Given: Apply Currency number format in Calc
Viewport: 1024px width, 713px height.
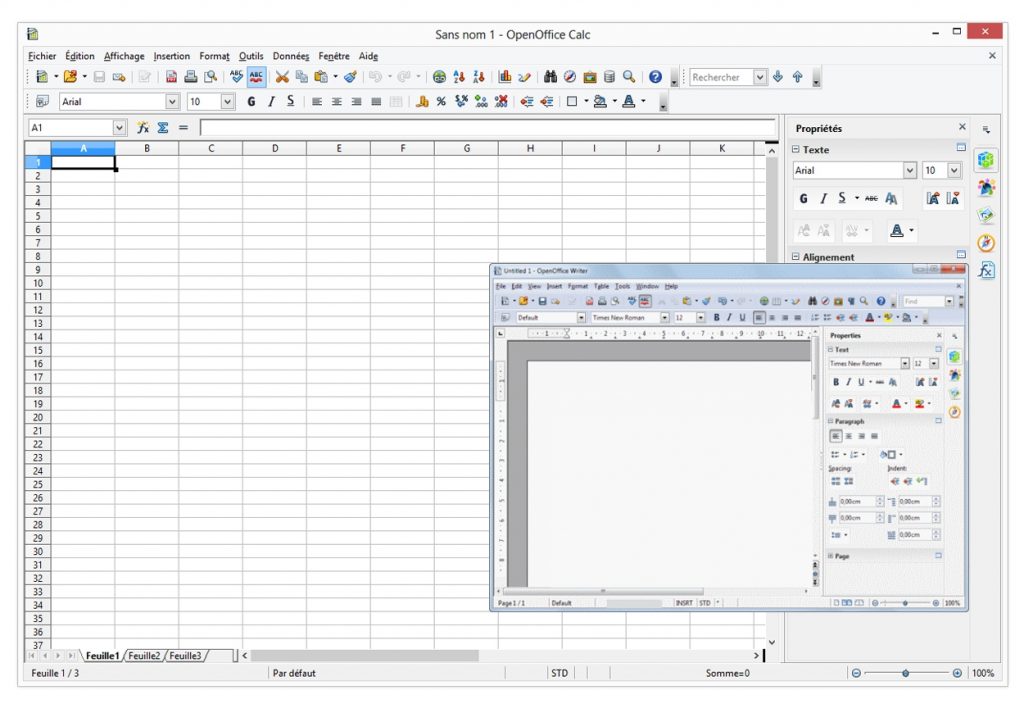Looking at the screenshot, I should [x=422, y=101].
